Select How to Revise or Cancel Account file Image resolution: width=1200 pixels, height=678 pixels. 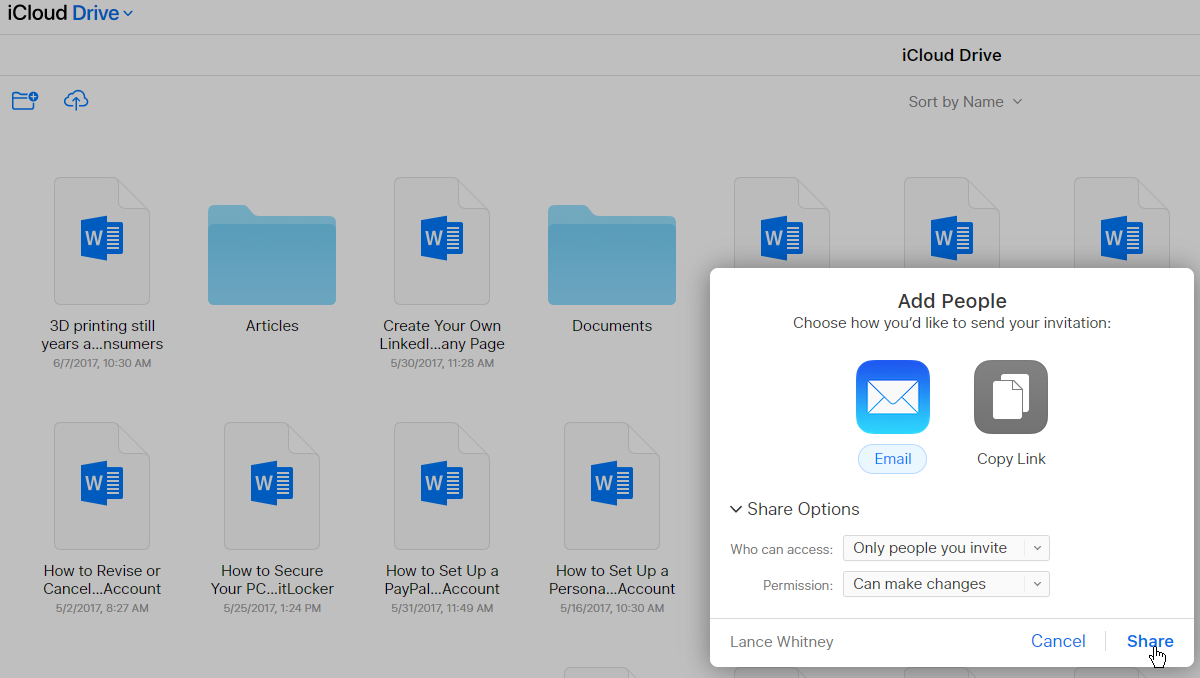[x=102, y=486]
